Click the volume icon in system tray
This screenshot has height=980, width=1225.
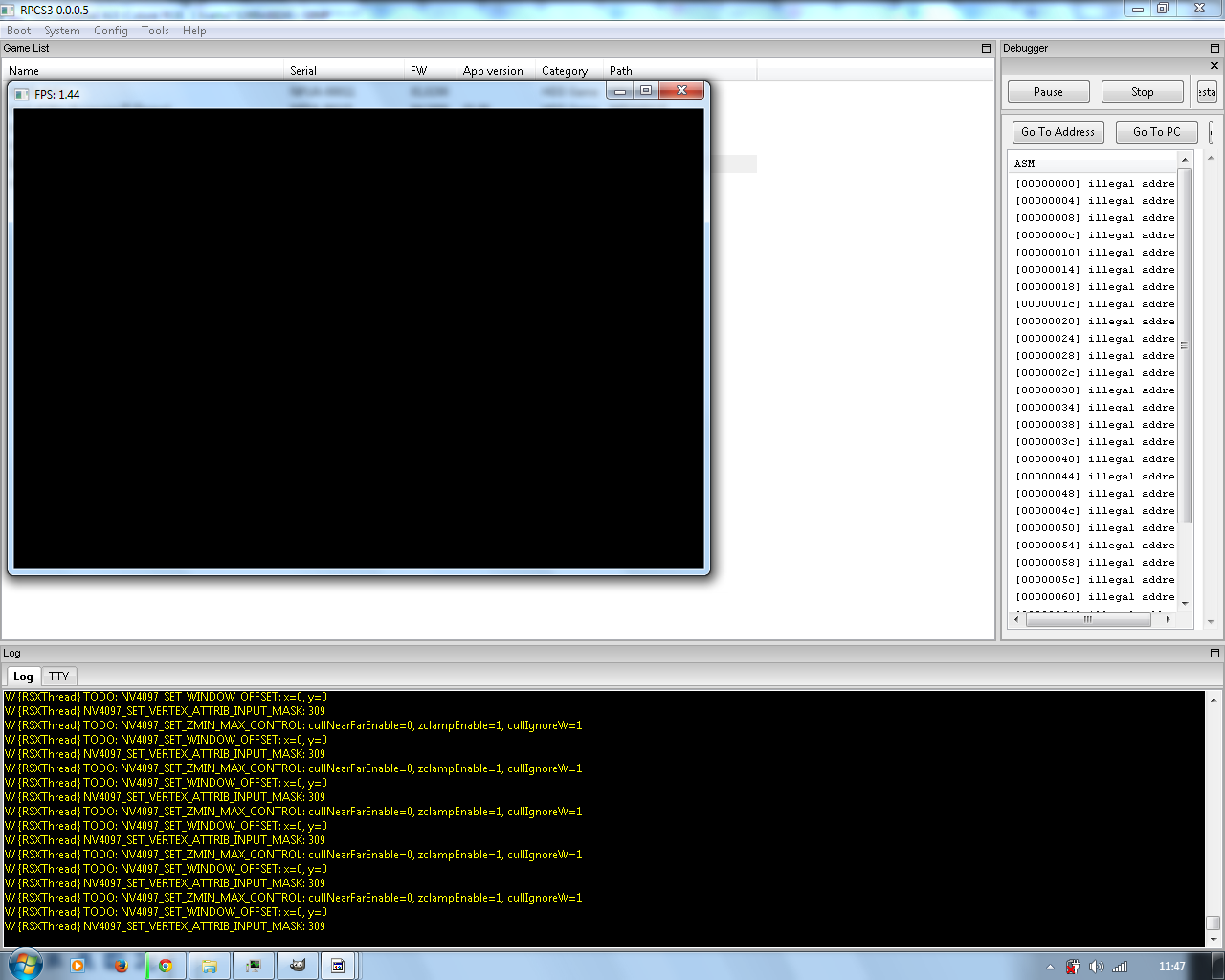pyautogui.click(x=1096, y=967)
